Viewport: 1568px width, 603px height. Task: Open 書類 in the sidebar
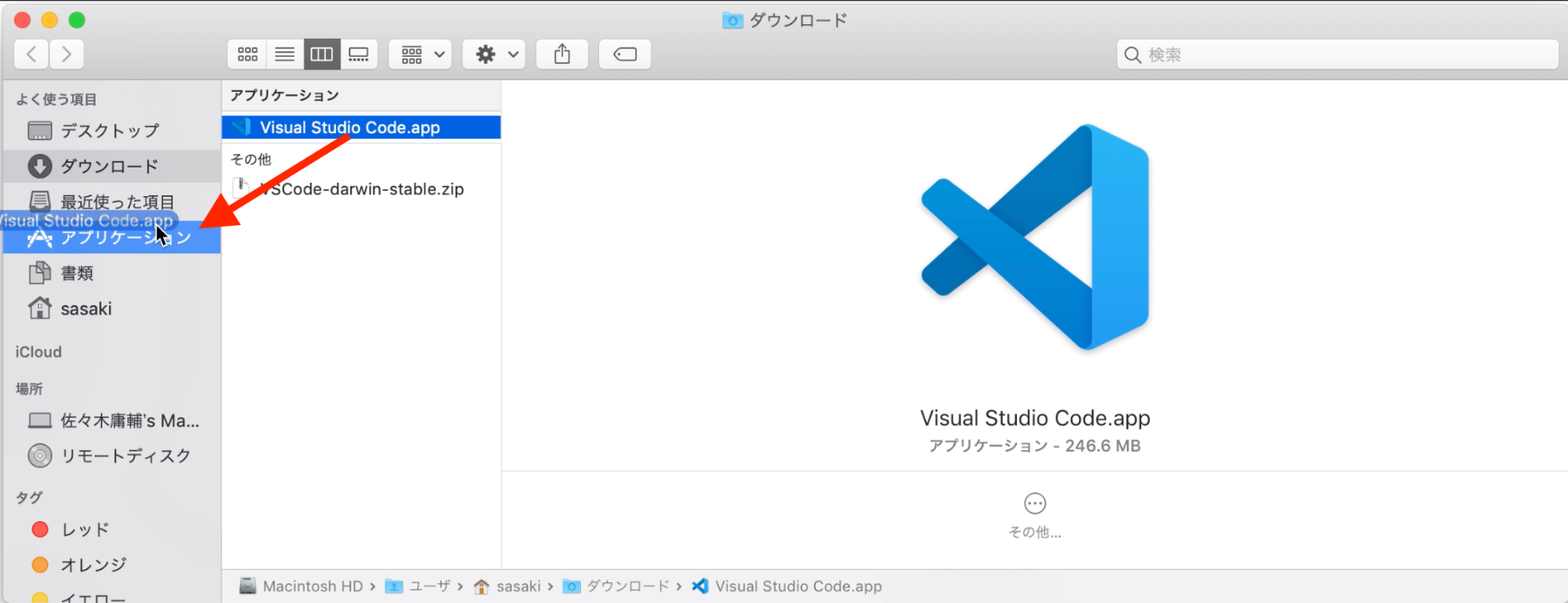click(112, 273)
